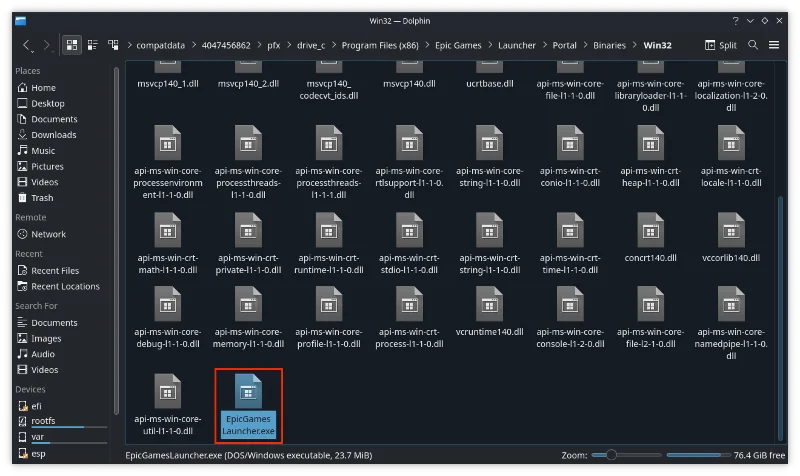Open the search magnifier
The height and width of the screenshot is (476, 800).
[753, 45]
